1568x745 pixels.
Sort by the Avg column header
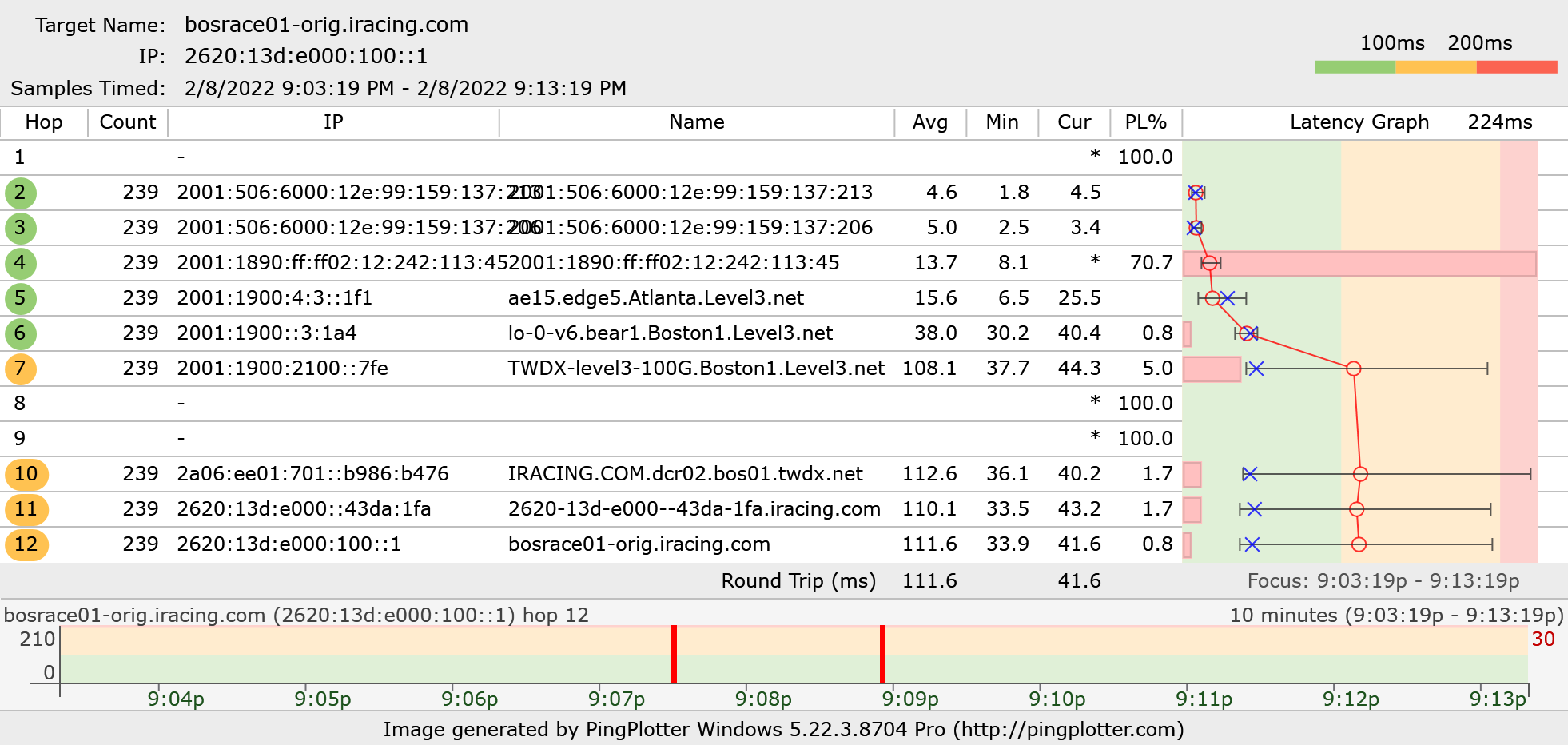[x=930, y=122]
